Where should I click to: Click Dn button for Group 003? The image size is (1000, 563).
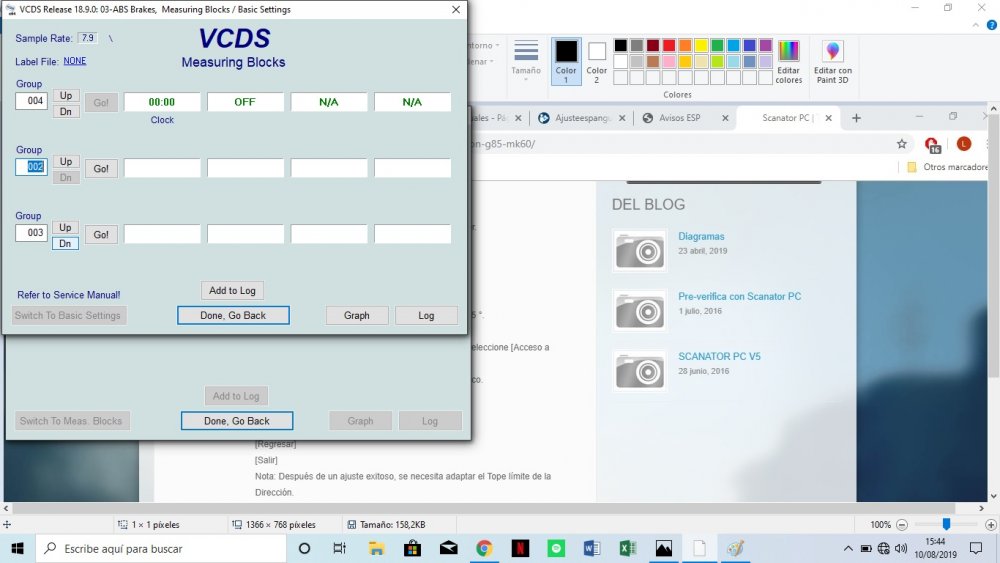tap(65, 244)
